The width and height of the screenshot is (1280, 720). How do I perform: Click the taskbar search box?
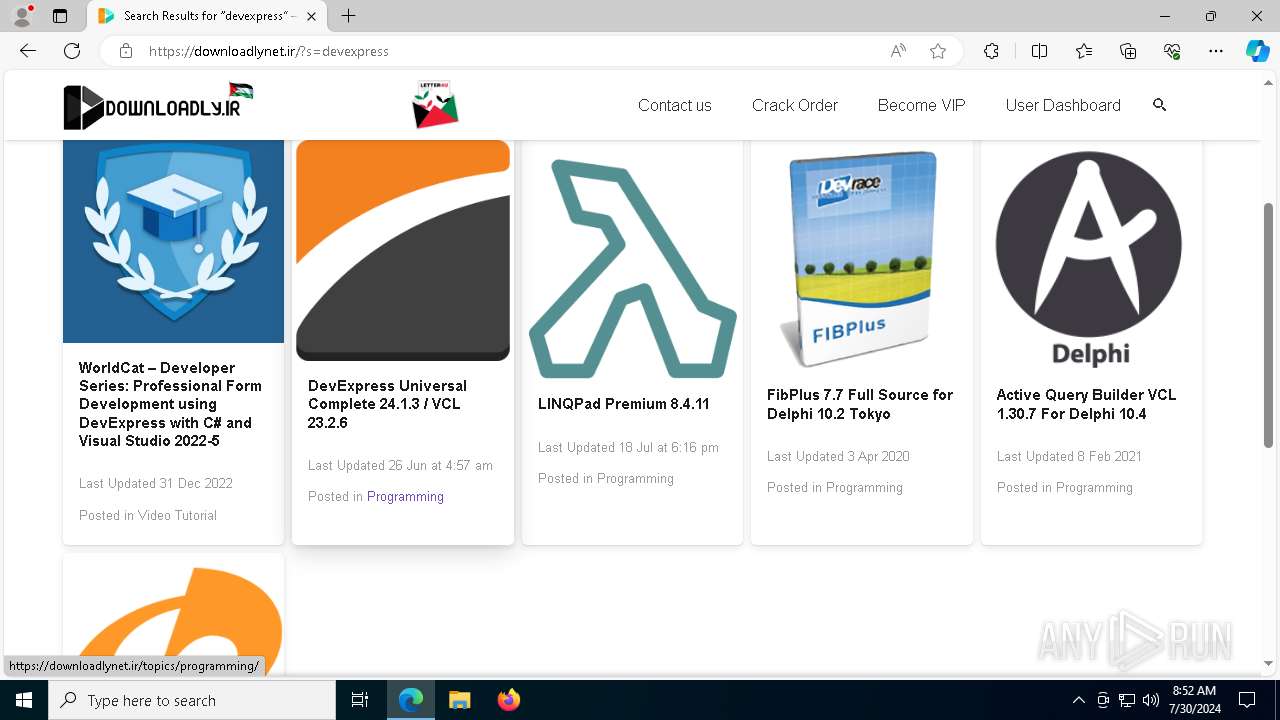(x=192, y=700)
